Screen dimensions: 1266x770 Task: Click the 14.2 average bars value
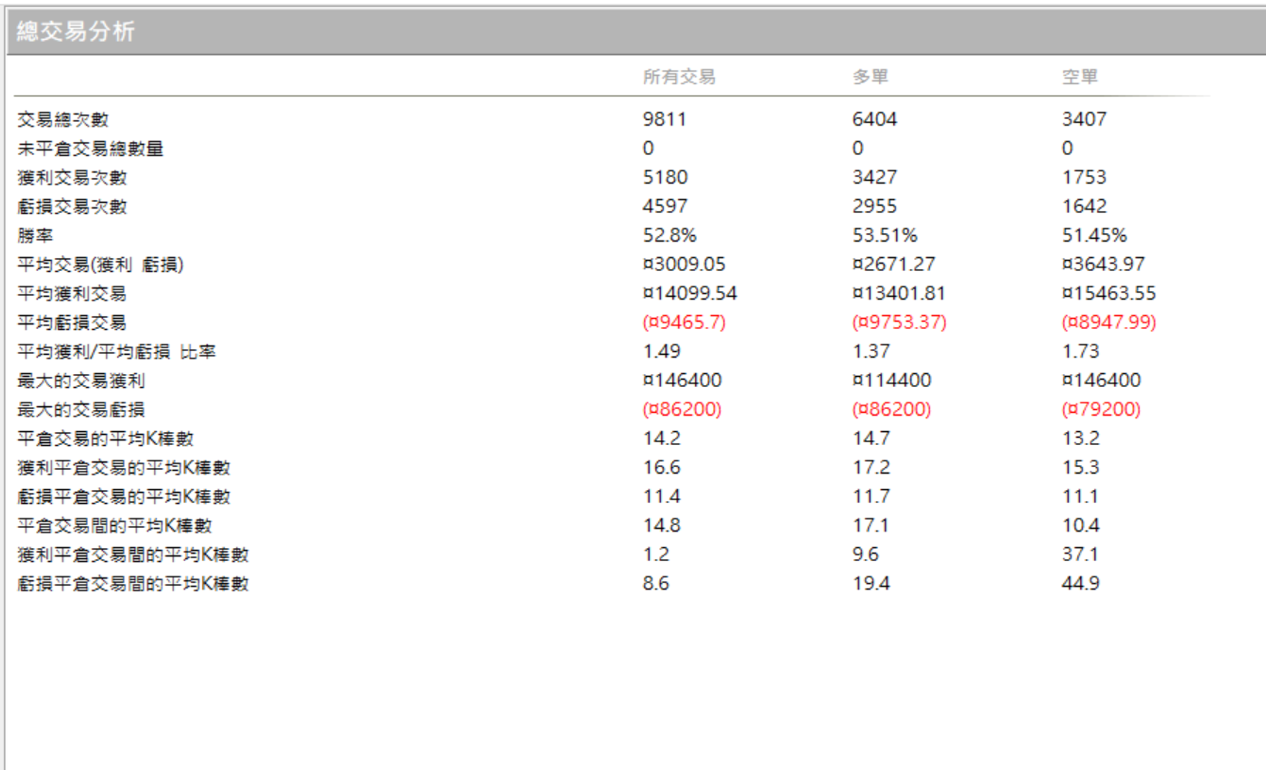[x=661, y=439]
